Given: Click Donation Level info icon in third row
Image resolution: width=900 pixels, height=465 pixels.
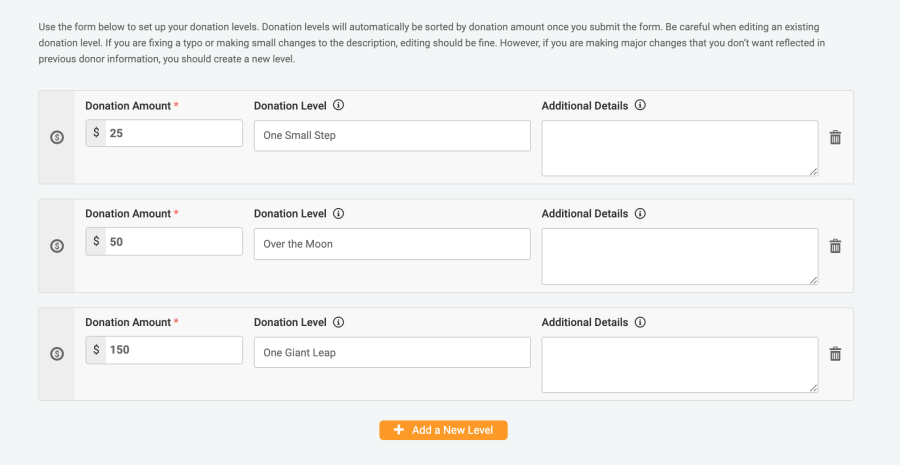Looking at the screenshot, I should click(339, 322).
